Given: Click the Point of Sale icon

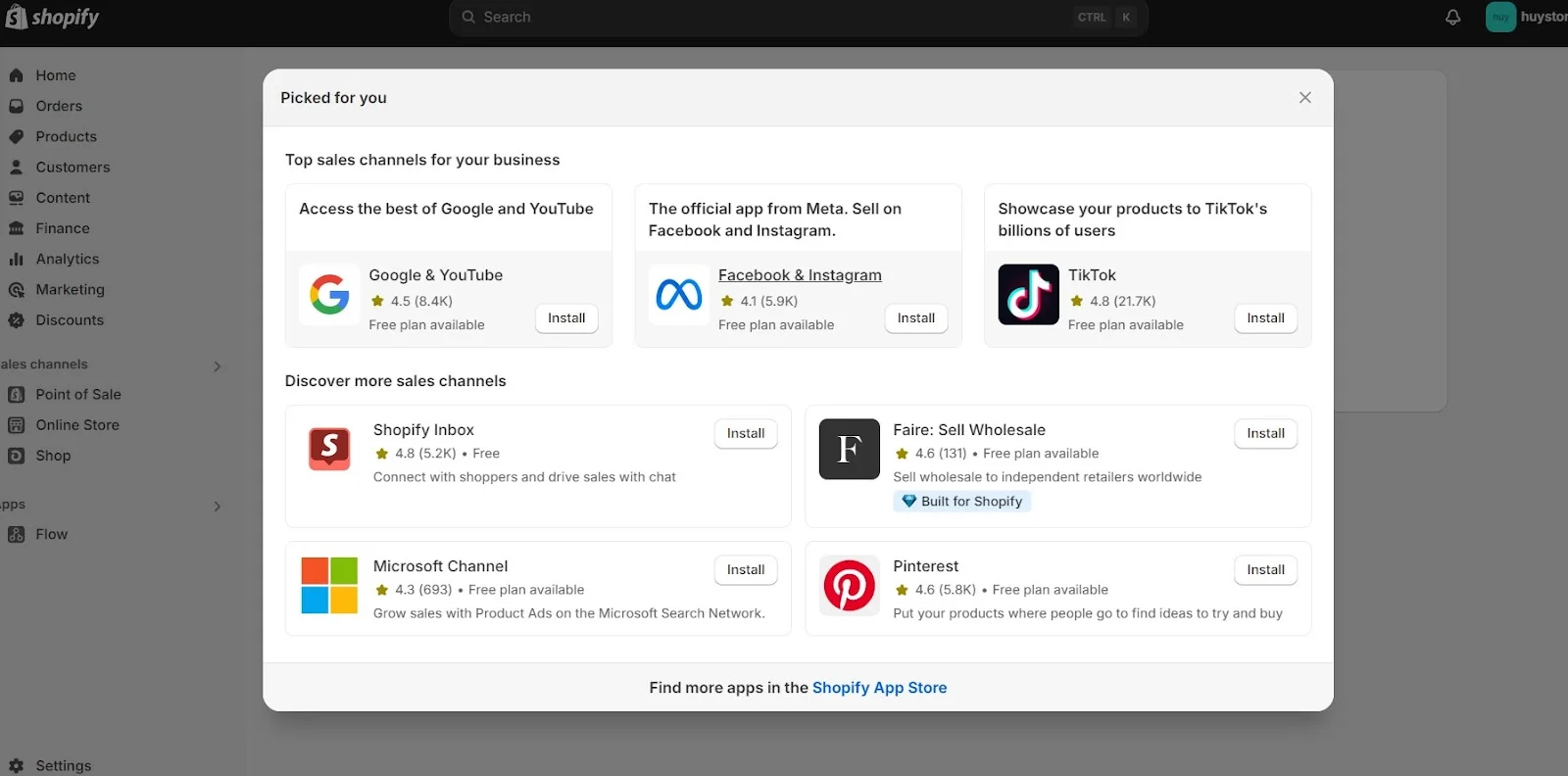Looking at the screenshot, I should (16, 394).
